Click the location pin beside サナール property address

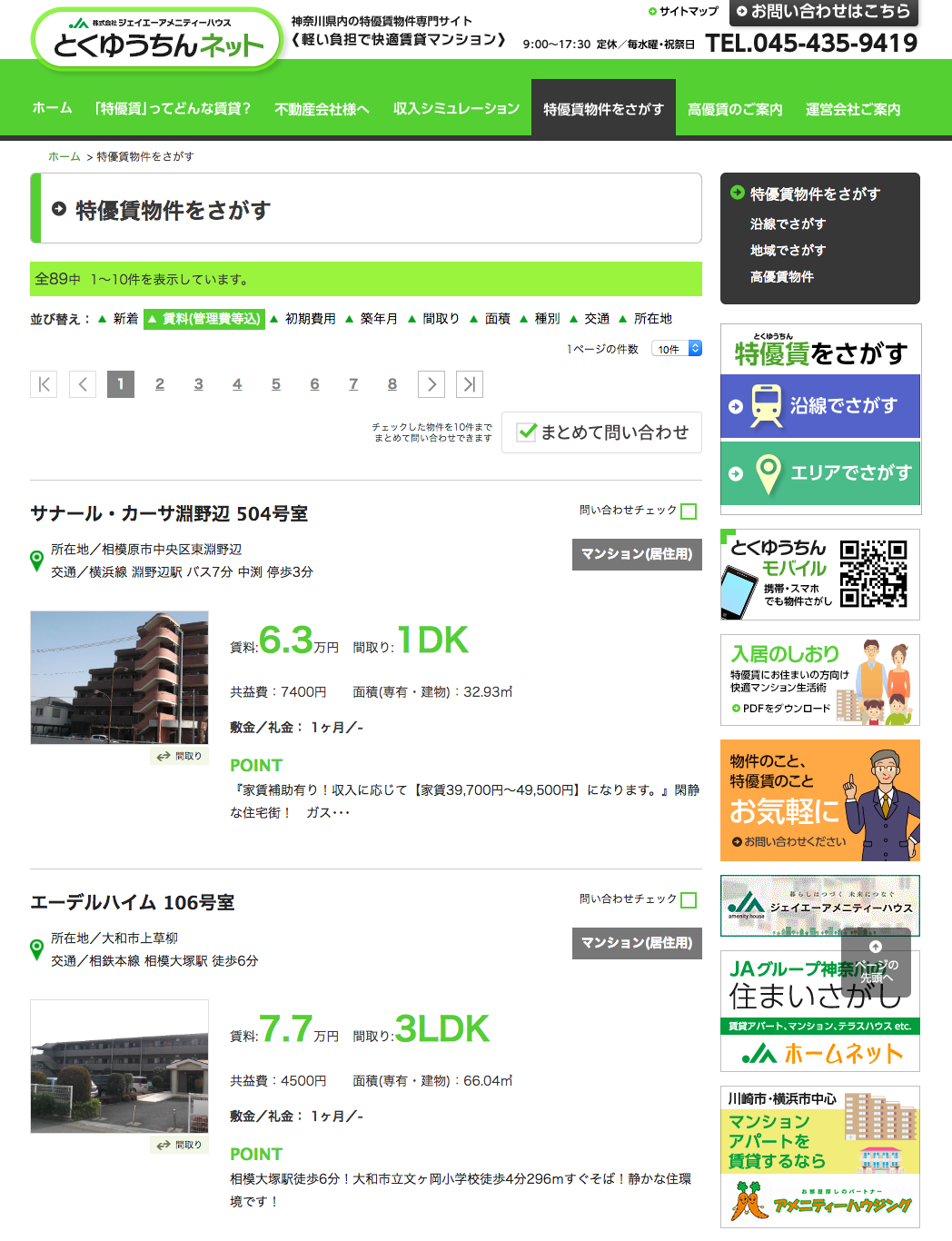[x=36, y=561]
